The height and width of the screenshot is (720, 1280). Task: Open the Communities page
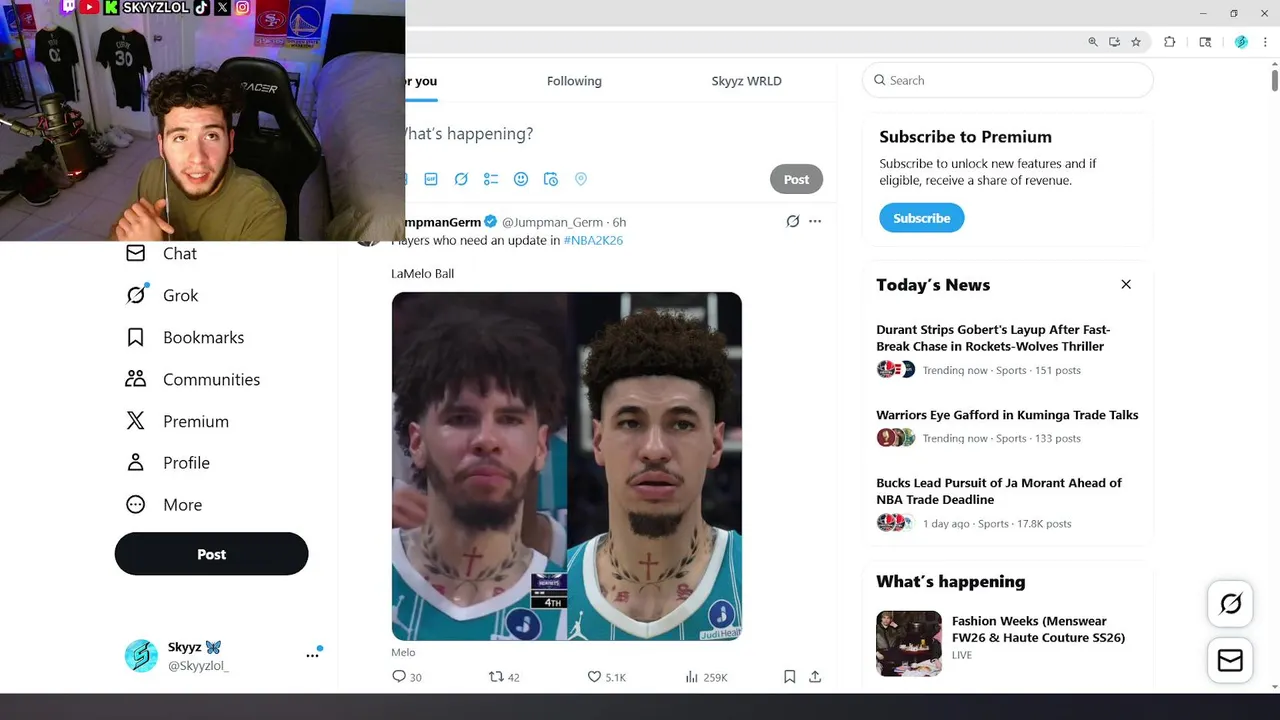point(193,379)
